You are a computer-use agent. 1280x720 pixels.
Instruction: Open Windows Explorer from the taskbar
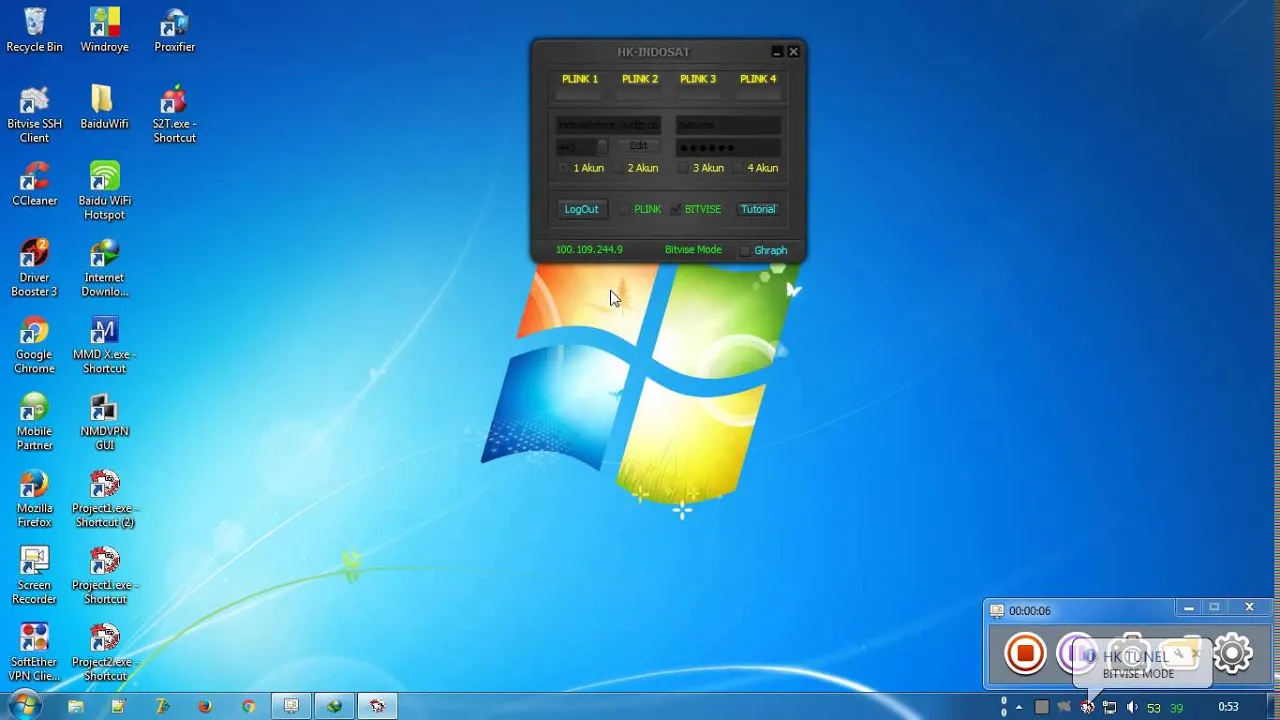[76, 706]
